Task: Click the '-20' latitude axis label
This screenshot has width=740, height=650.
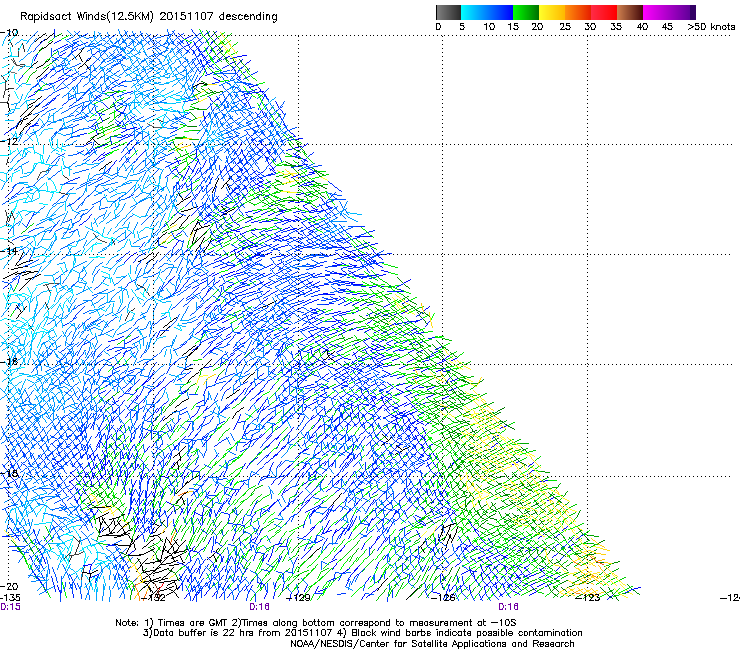Action: [9, 586]
